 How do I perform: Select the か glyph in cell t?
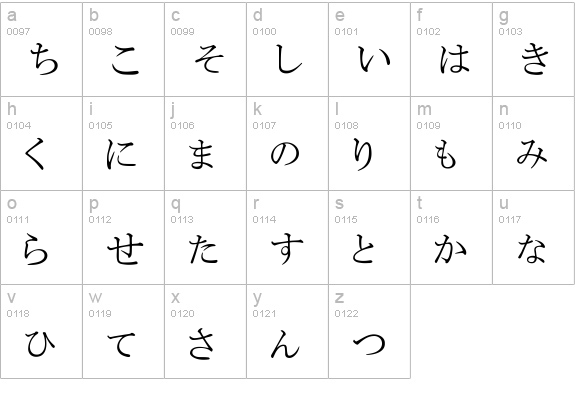click(450, 249)
